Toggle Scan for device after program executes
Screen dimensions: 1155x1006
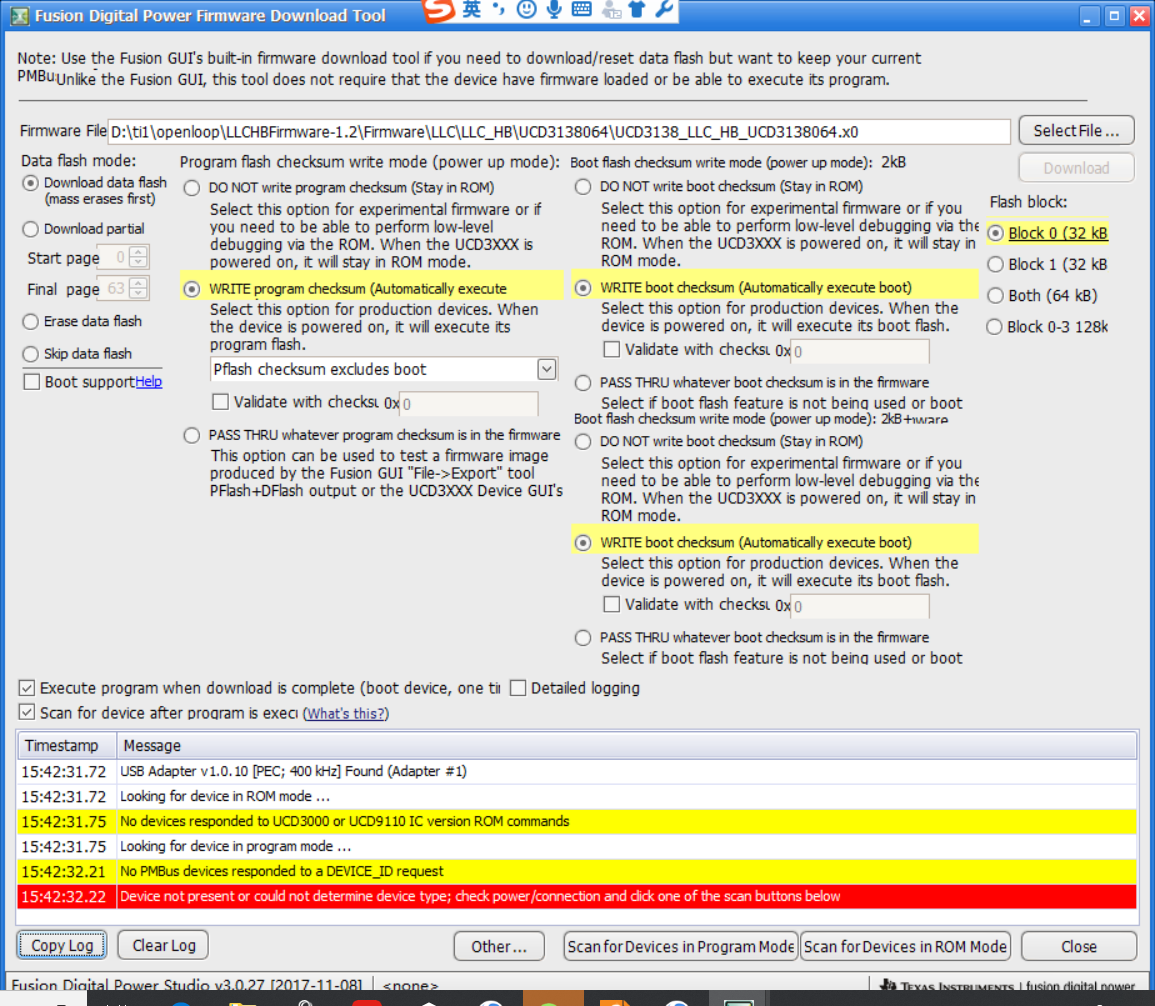point(27,713)
